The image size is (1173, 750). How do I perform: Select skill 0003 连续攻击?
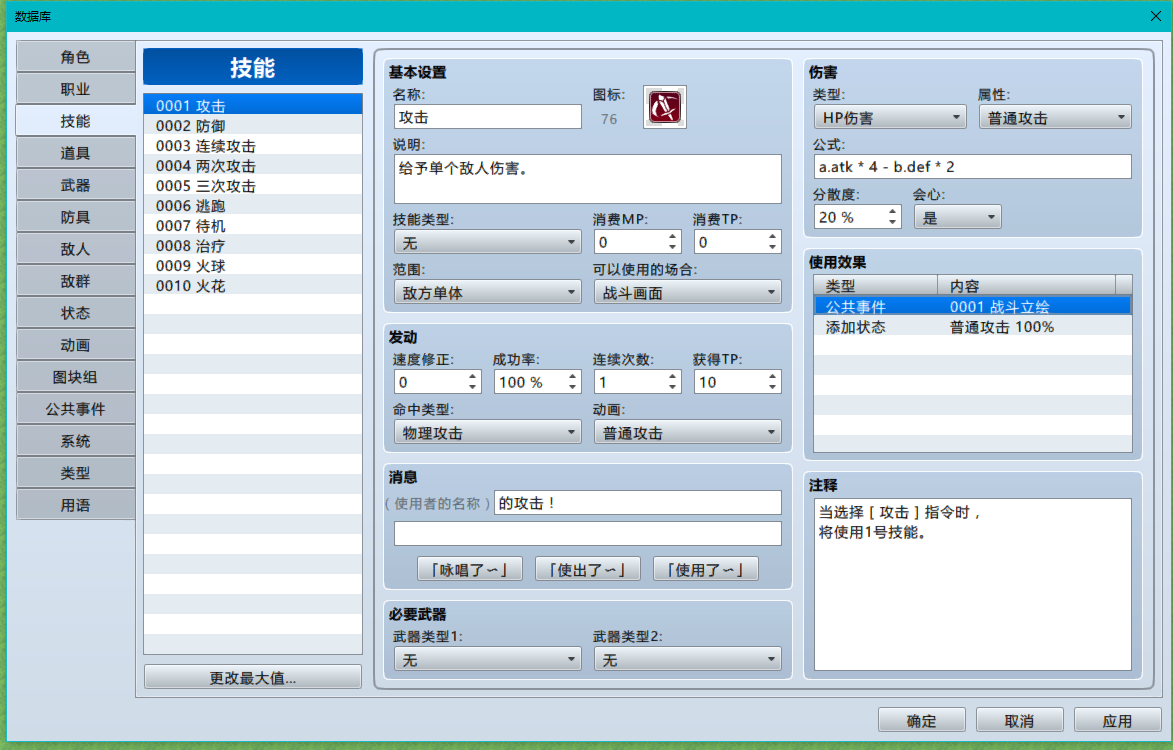(253, 146)
